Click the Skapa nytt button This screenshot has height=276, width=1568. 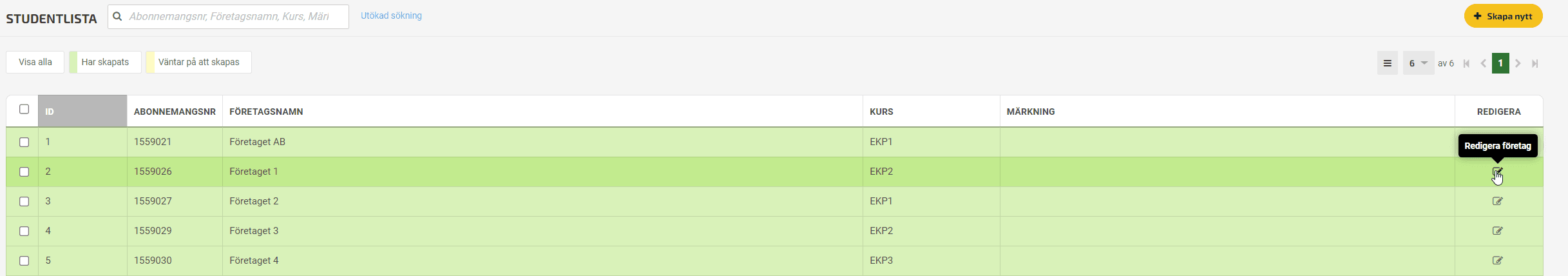(1503, 16)
